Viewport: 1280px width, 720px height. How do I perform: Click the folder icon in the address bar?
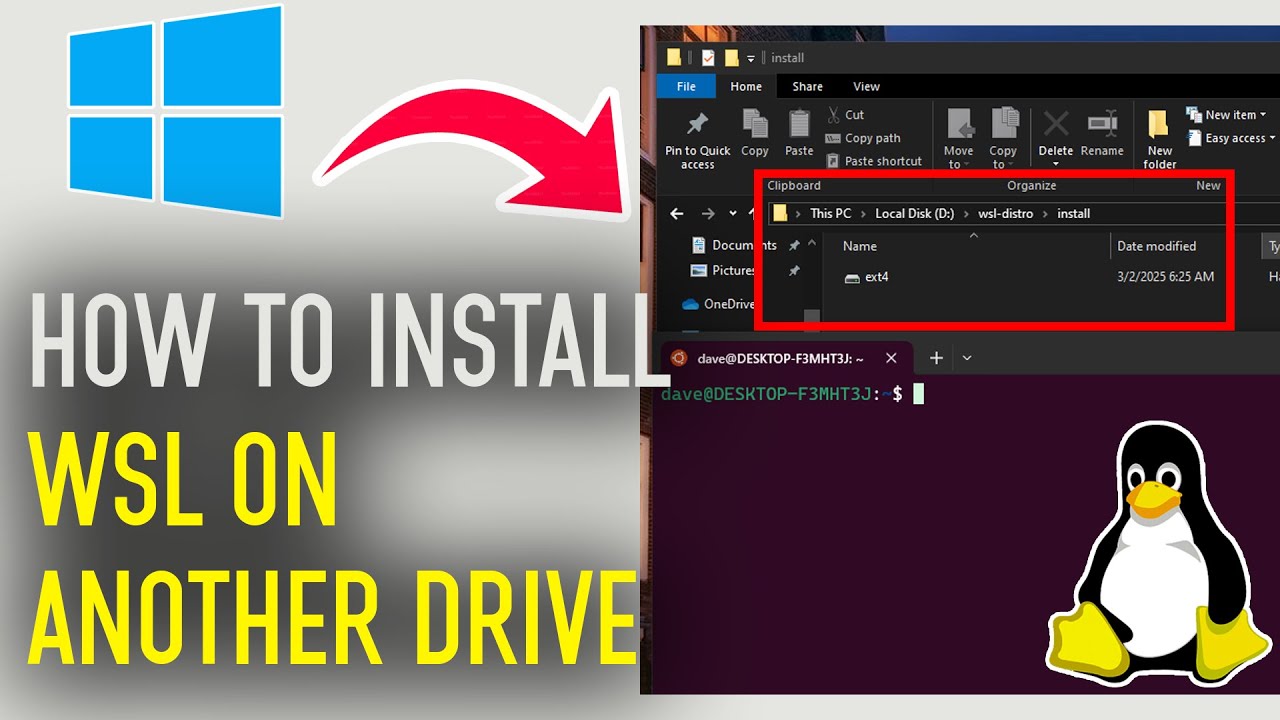[781, 213]
